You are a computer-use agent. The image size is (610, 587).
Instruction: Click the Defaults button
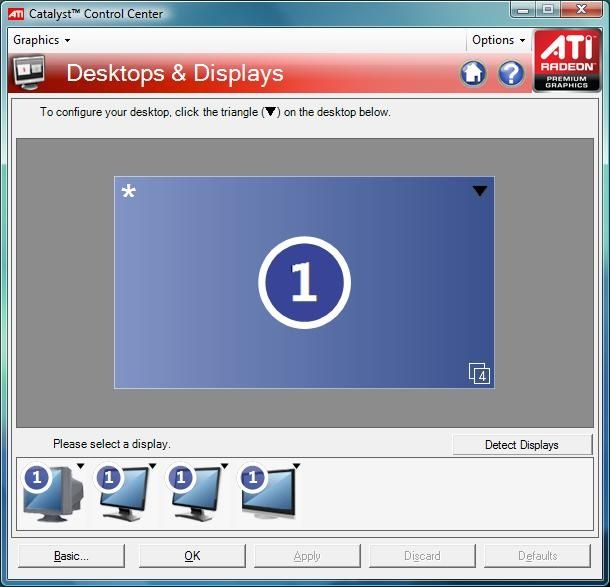click(538, 556)
